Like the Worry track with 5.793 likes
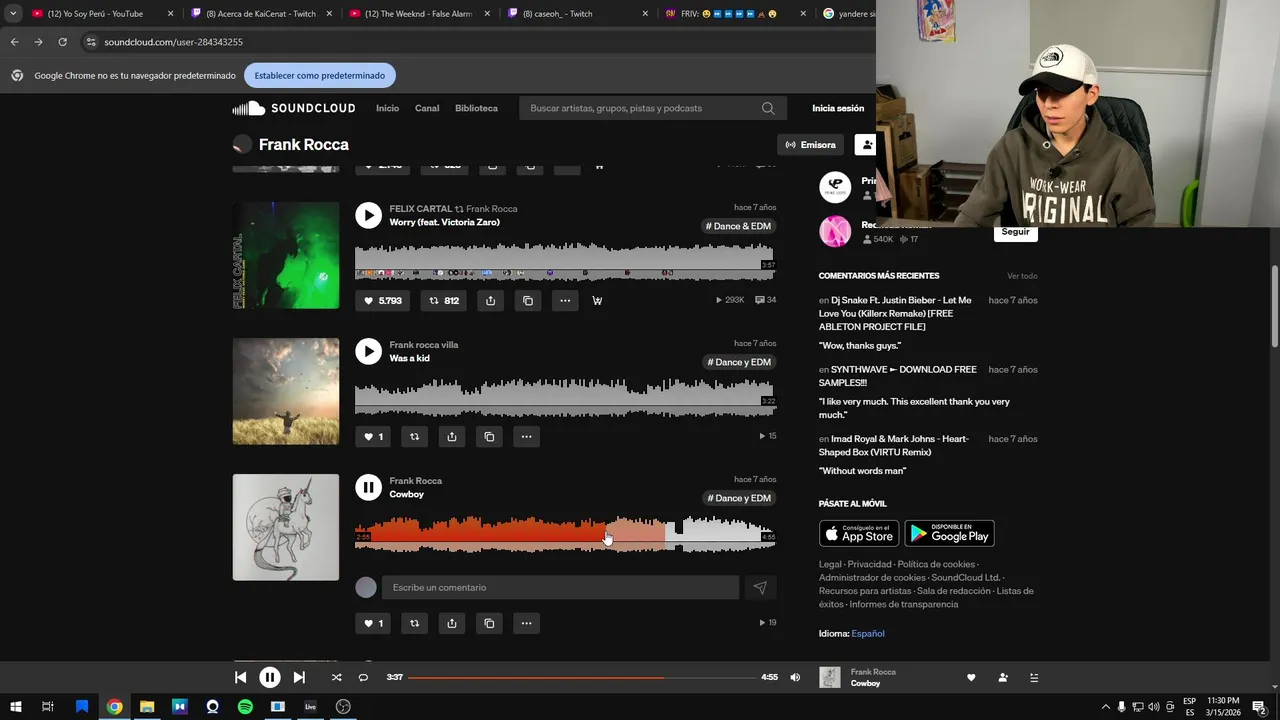The width and height of the screenshot is (1280, 720). tap(383, 300)
